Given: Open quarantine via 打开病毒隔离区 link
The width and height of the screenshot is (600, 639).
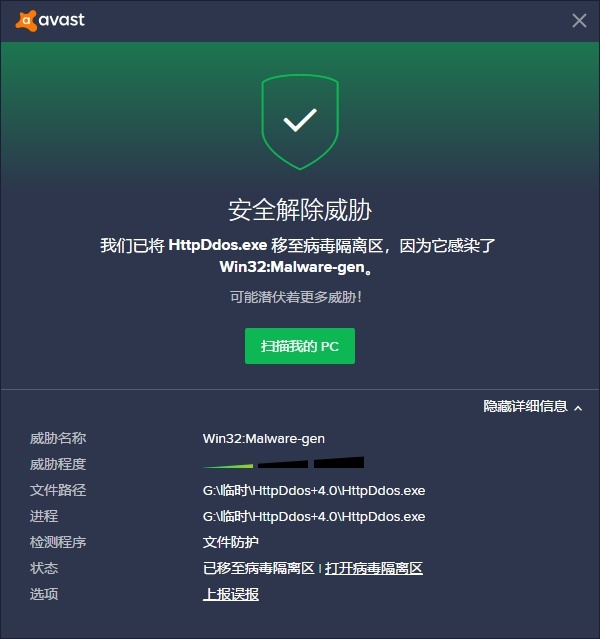Looking at the screenshot, I should [x=374, y=568].
